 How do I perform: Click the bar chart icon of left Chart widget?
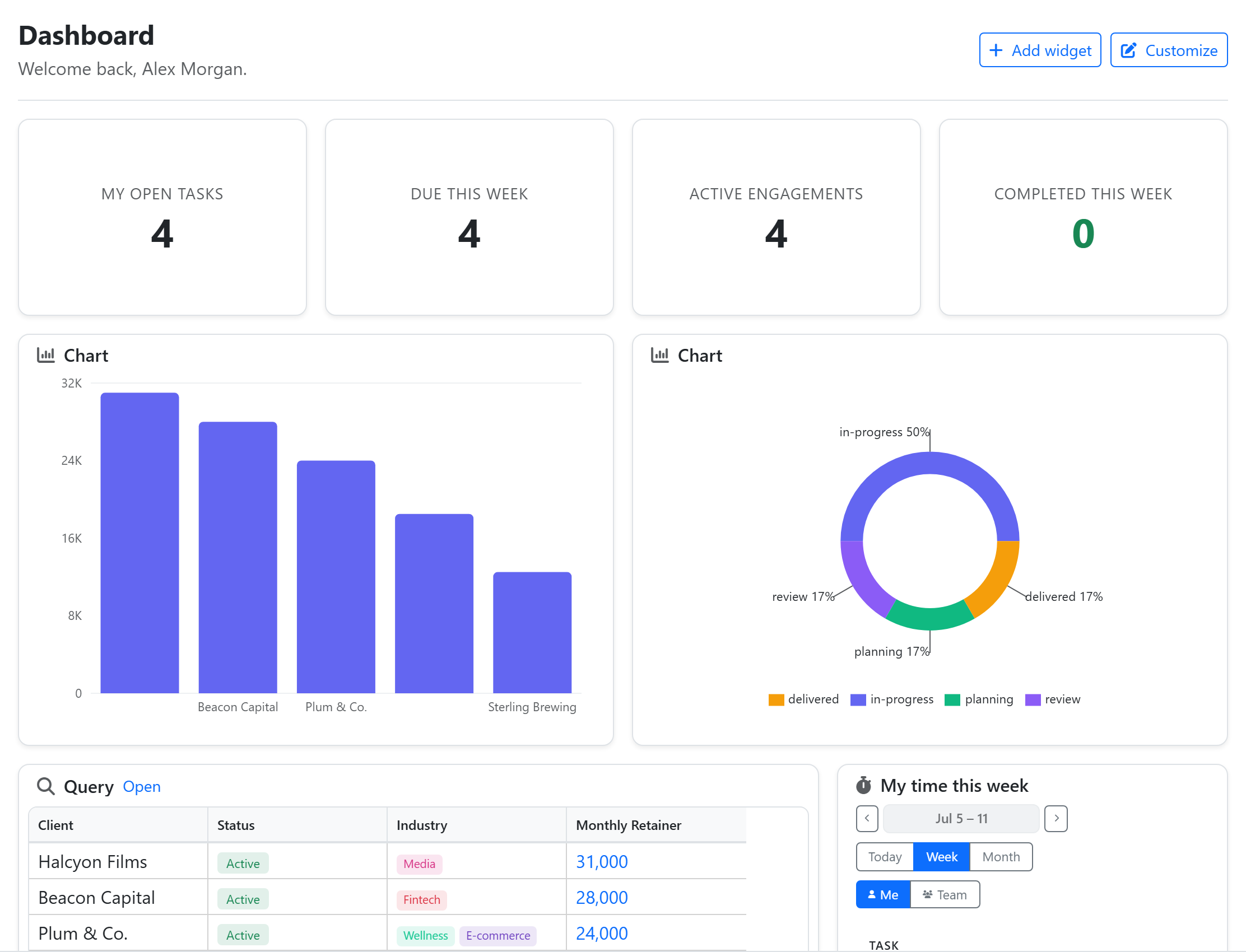pos(46,355)
